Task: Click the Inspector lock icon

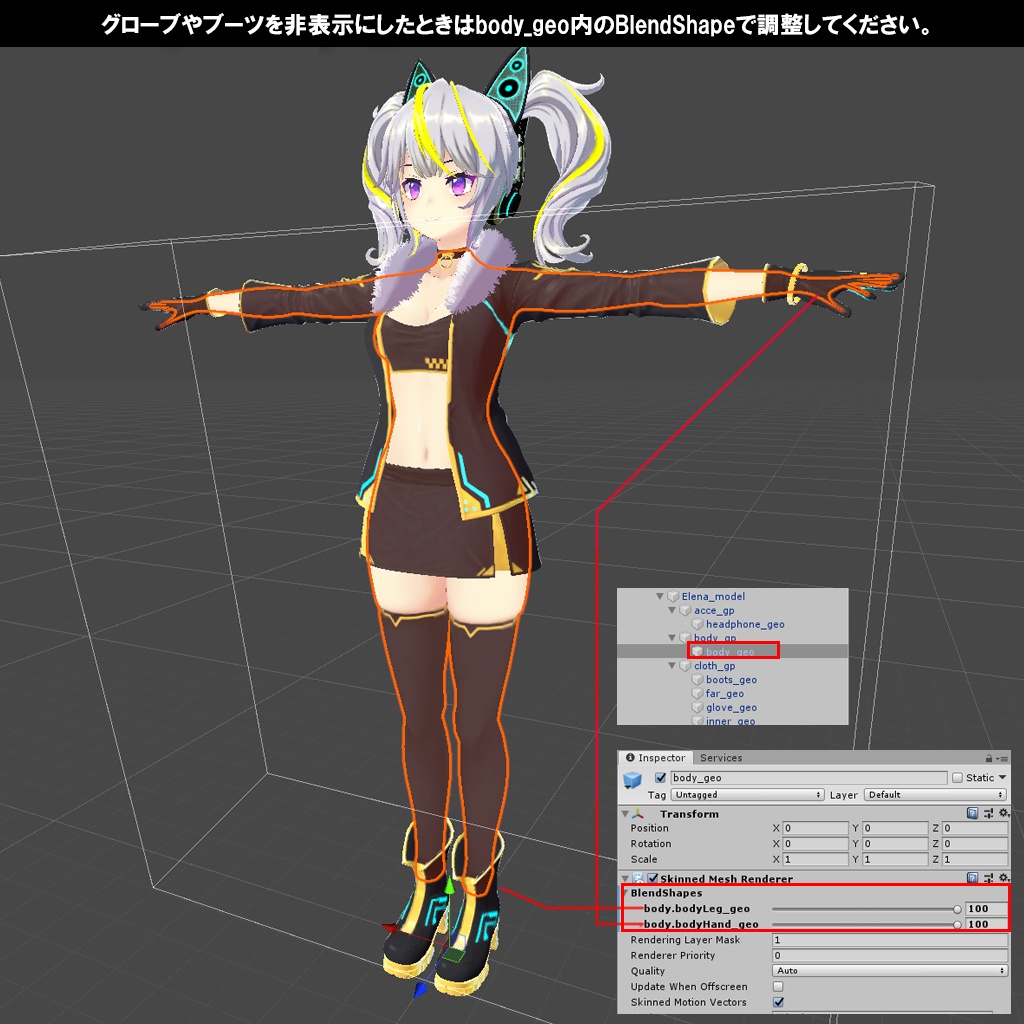Action: pyautogui.click(x=987, y=758)
